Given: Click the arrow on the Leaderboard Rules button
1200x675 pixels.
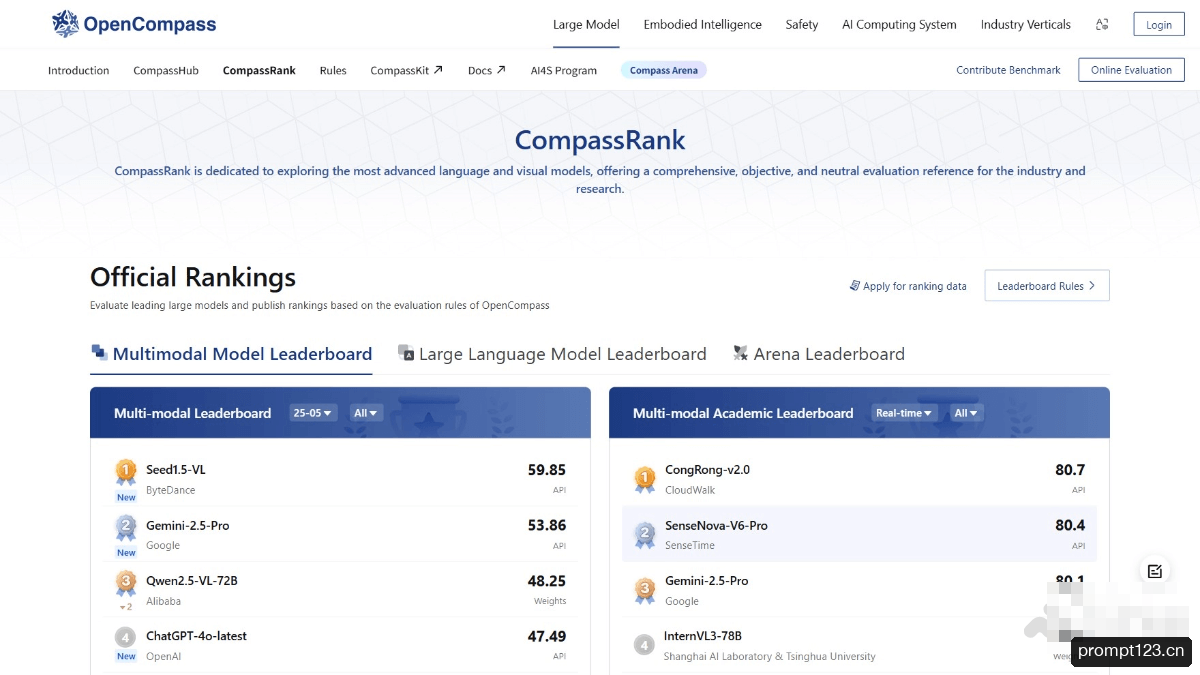Looking at the screenshot, I should pos(1092,286).
